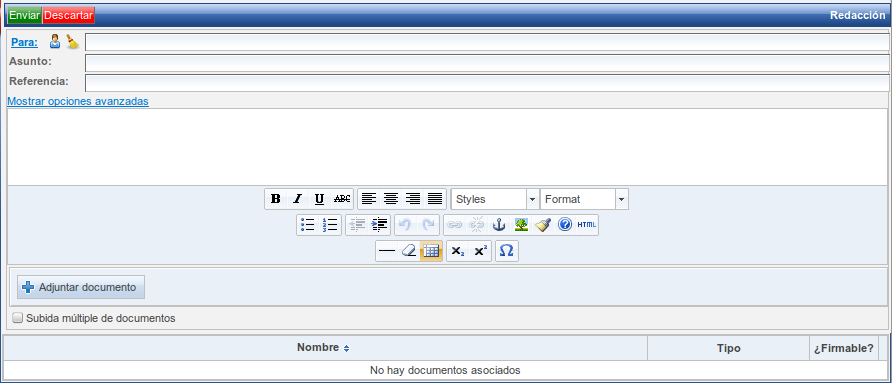Toggle Underline formatting
The width and height of the screenshot is (892, 383).
click(x=320, y=199)
